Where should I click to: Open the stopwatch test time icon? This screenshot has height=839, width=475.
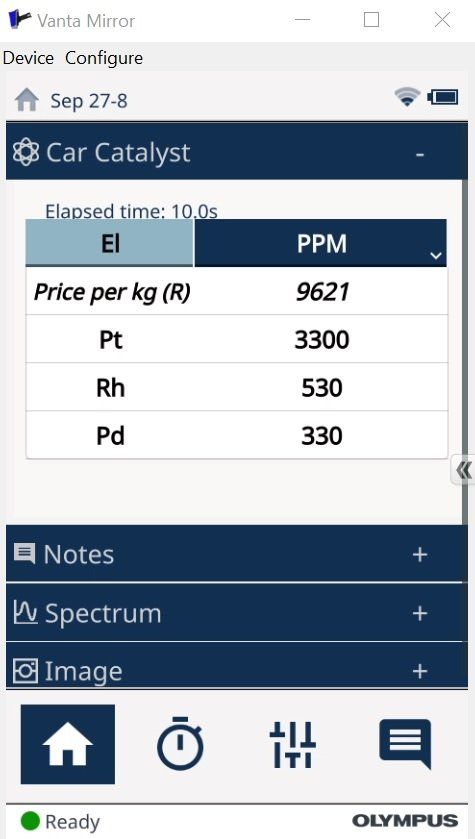pos(180,743)
